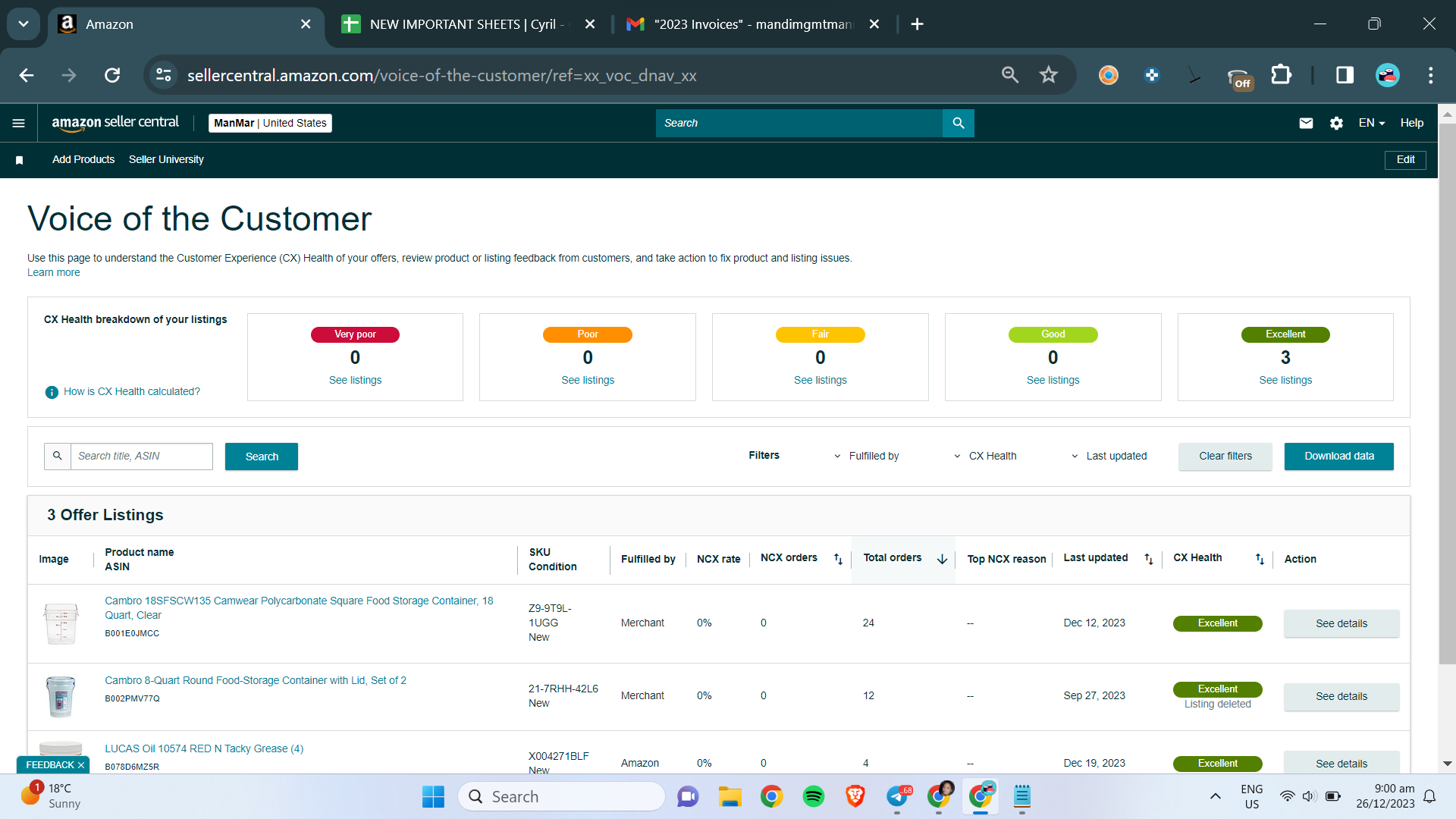Open a new browser tab
Image resolution: width=1456 pixels, height=819 pixels.
tap(917, 24)
